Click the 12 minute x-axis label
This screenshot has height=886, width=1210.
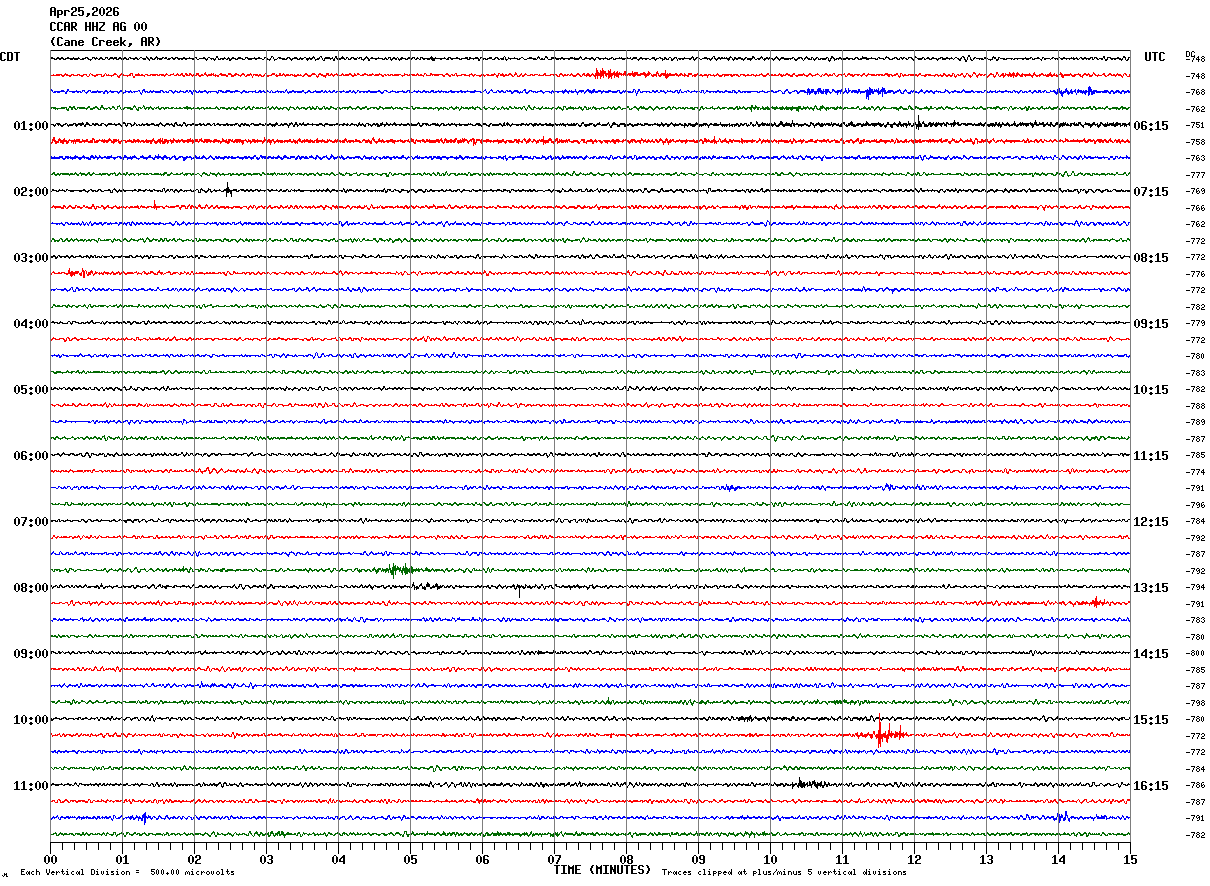pos(914,859)
